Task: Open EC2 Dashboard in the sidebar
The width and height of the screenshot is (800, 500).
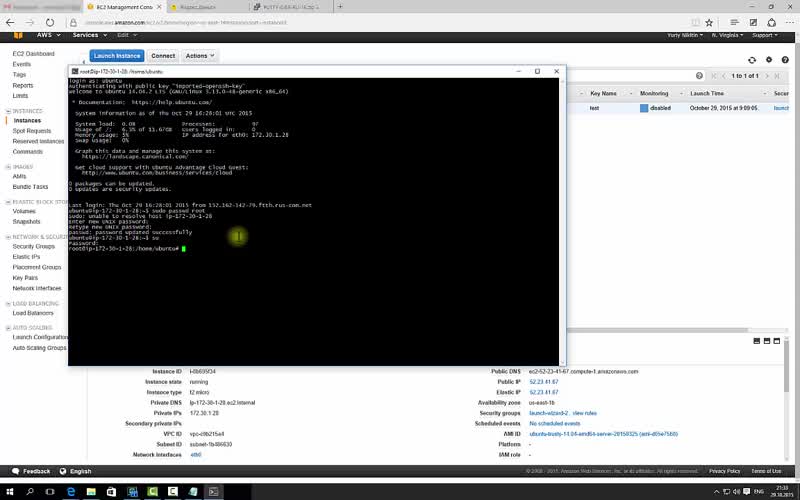Action: point(33,54)
